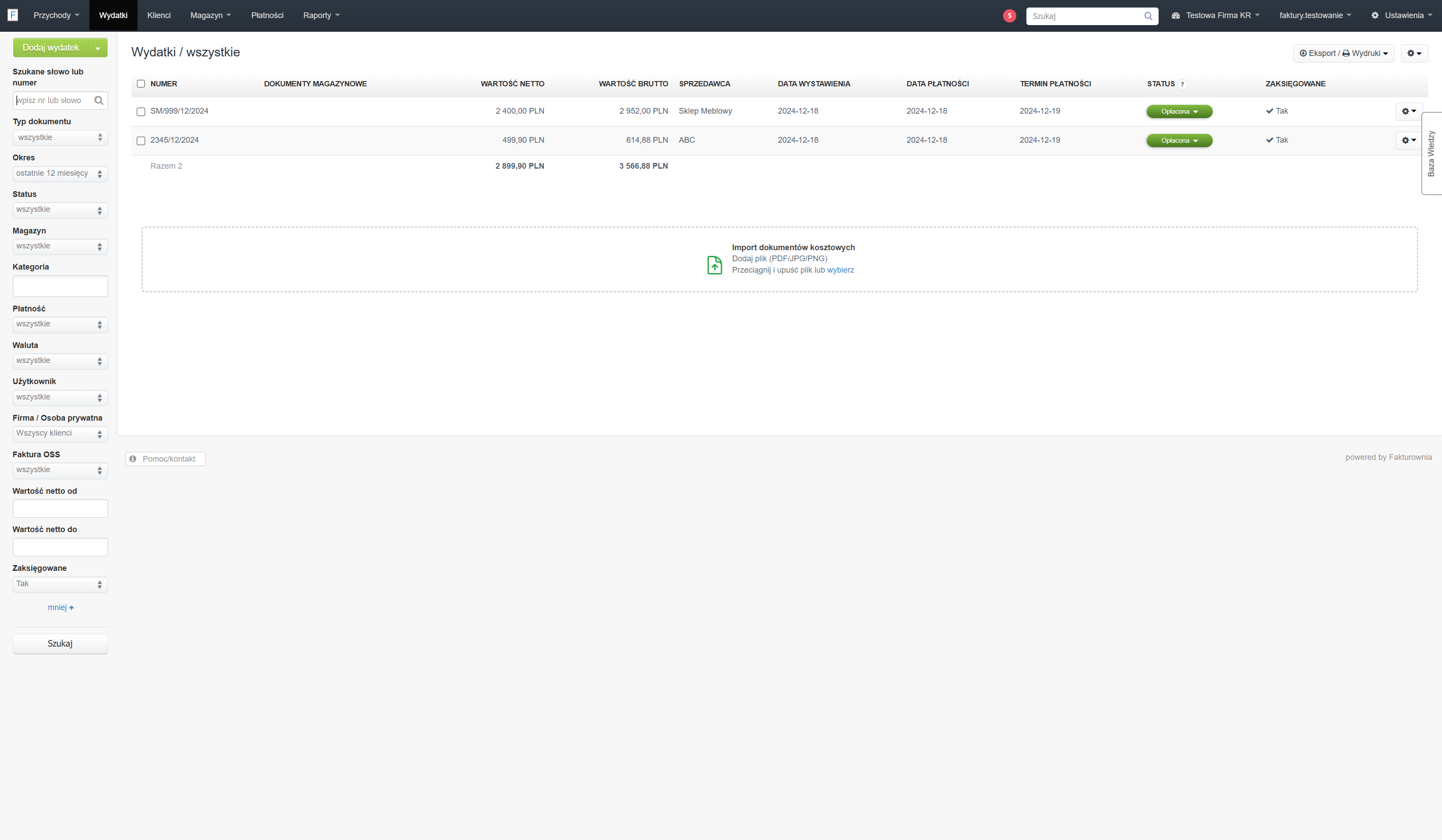
Task: Open the Płatności menu item
Action: 267,15
